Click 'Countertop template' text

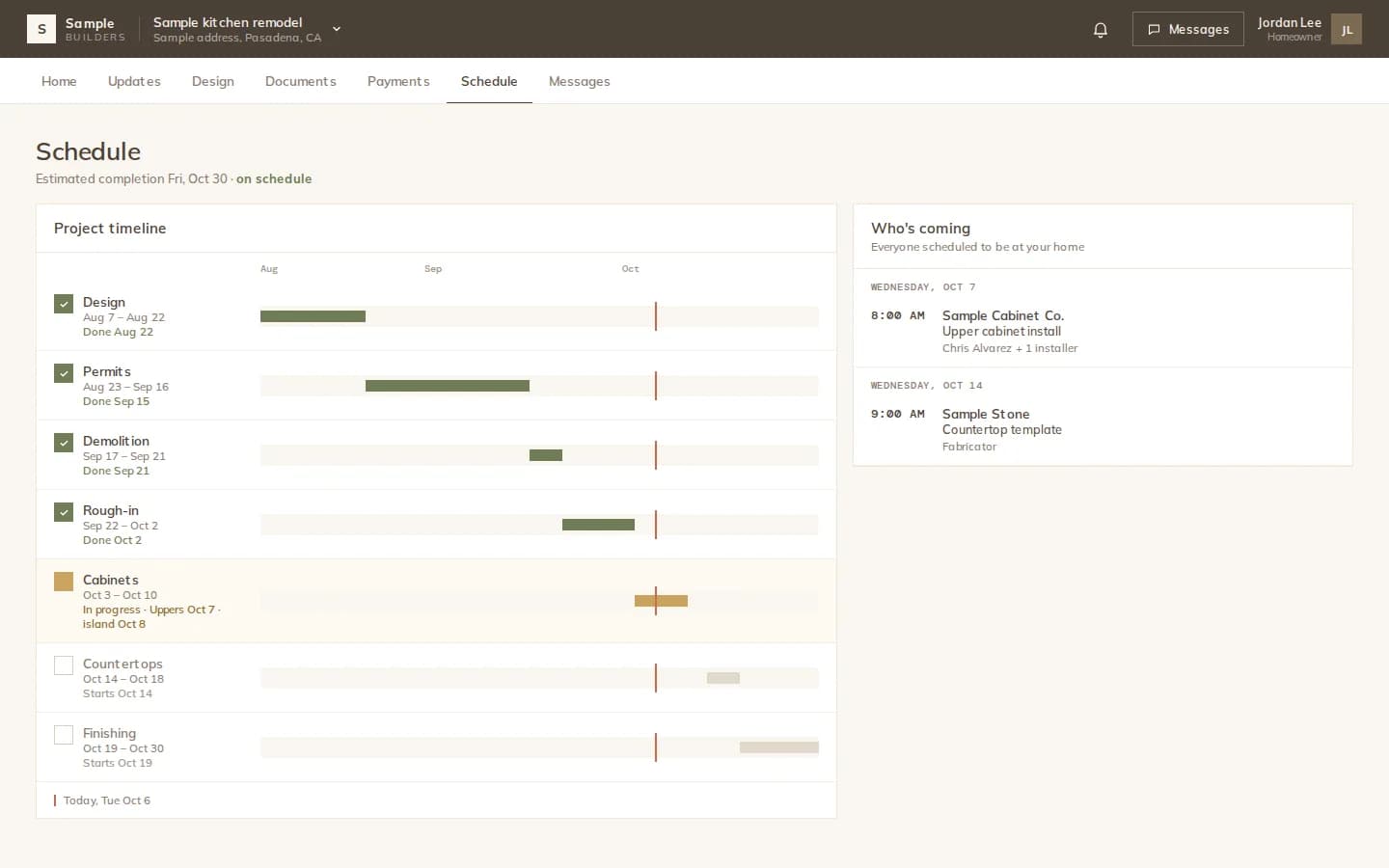click(1002, 430)
